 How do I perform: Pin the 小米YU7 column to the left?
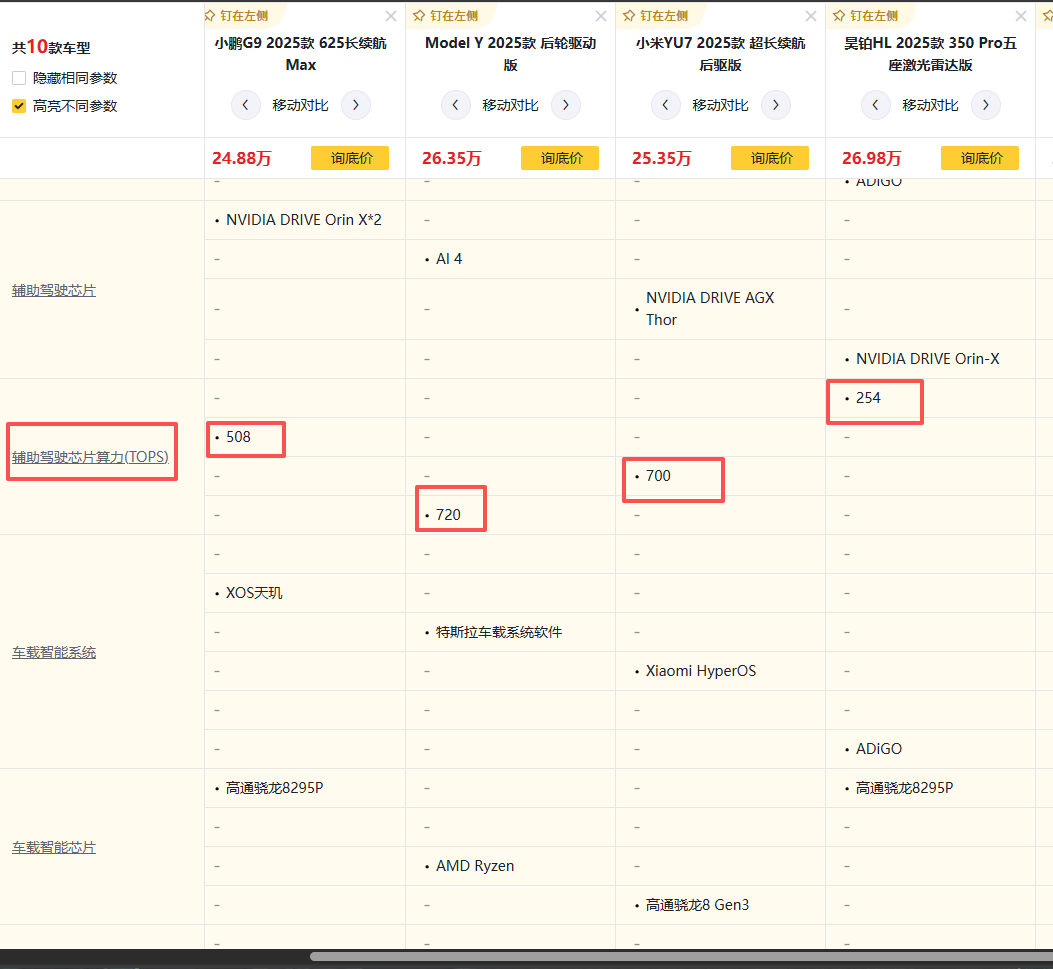657,15
